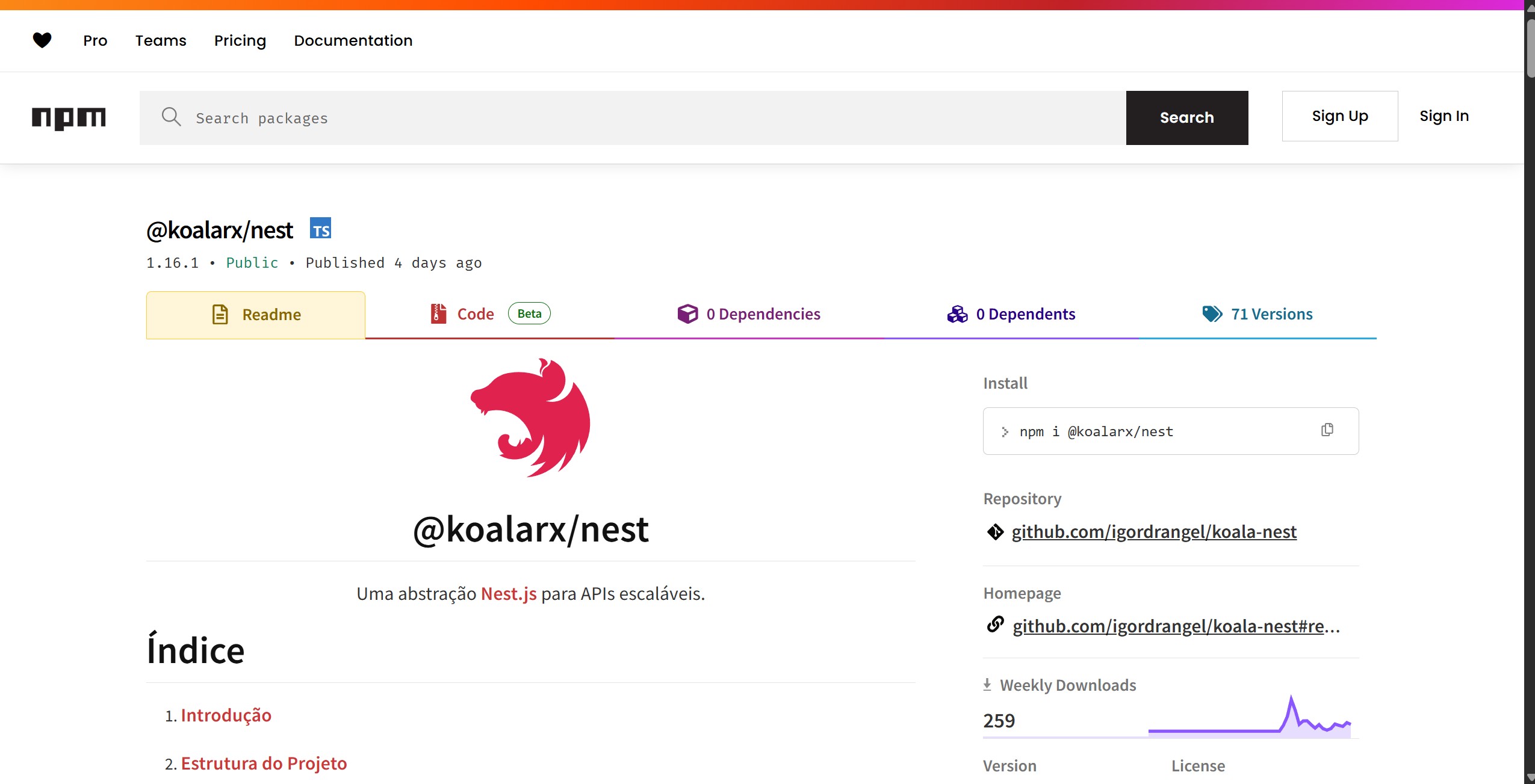Click the Repository heading in sidebar

[1022, 499]
